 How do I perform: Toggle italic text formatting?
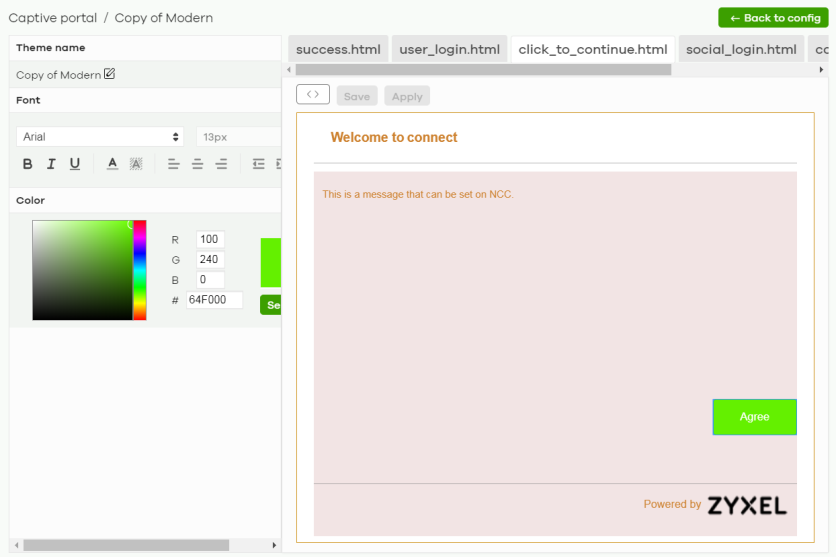(x=51, y=164)
